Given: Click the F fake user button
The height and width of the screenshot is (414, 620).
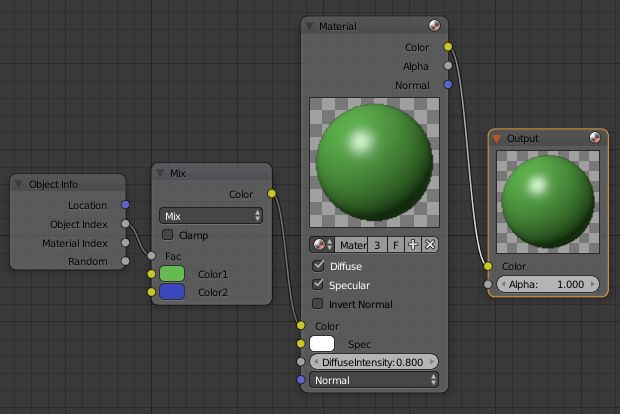Looking at the screenshot, I should click(395, 245).
